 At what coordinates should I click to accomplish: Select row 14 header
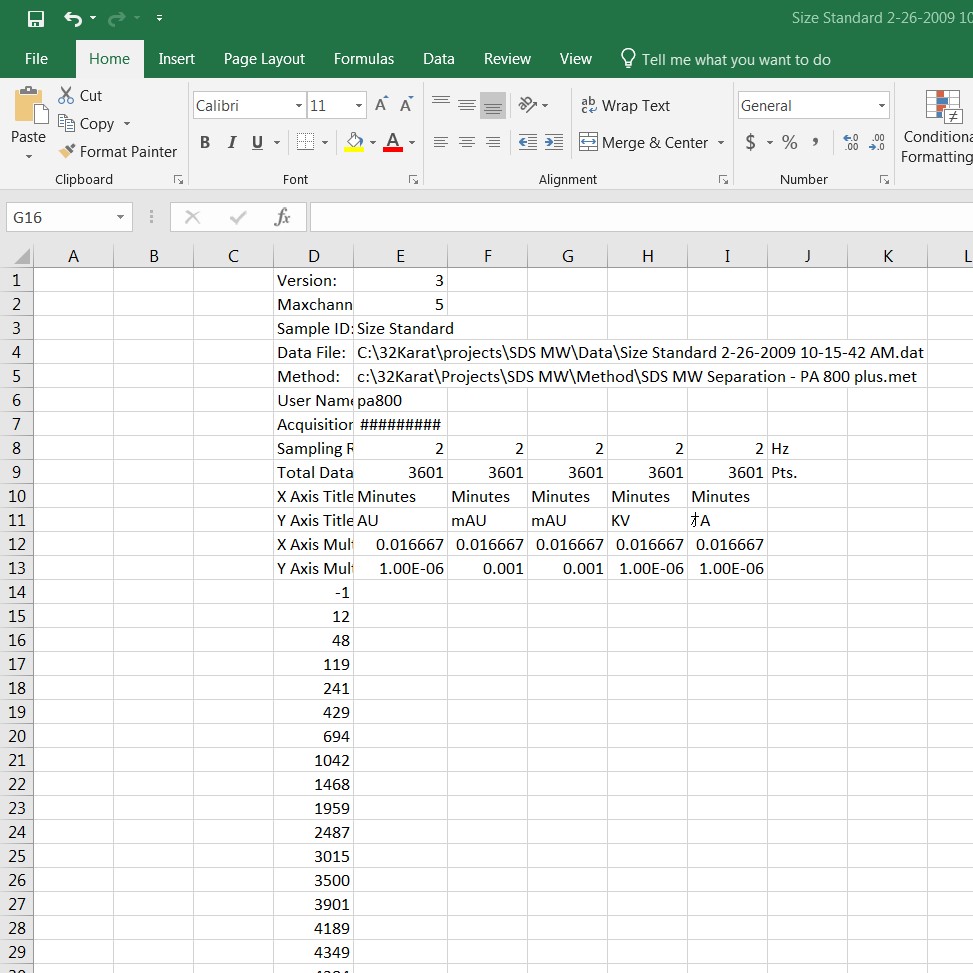pos(17,592)
